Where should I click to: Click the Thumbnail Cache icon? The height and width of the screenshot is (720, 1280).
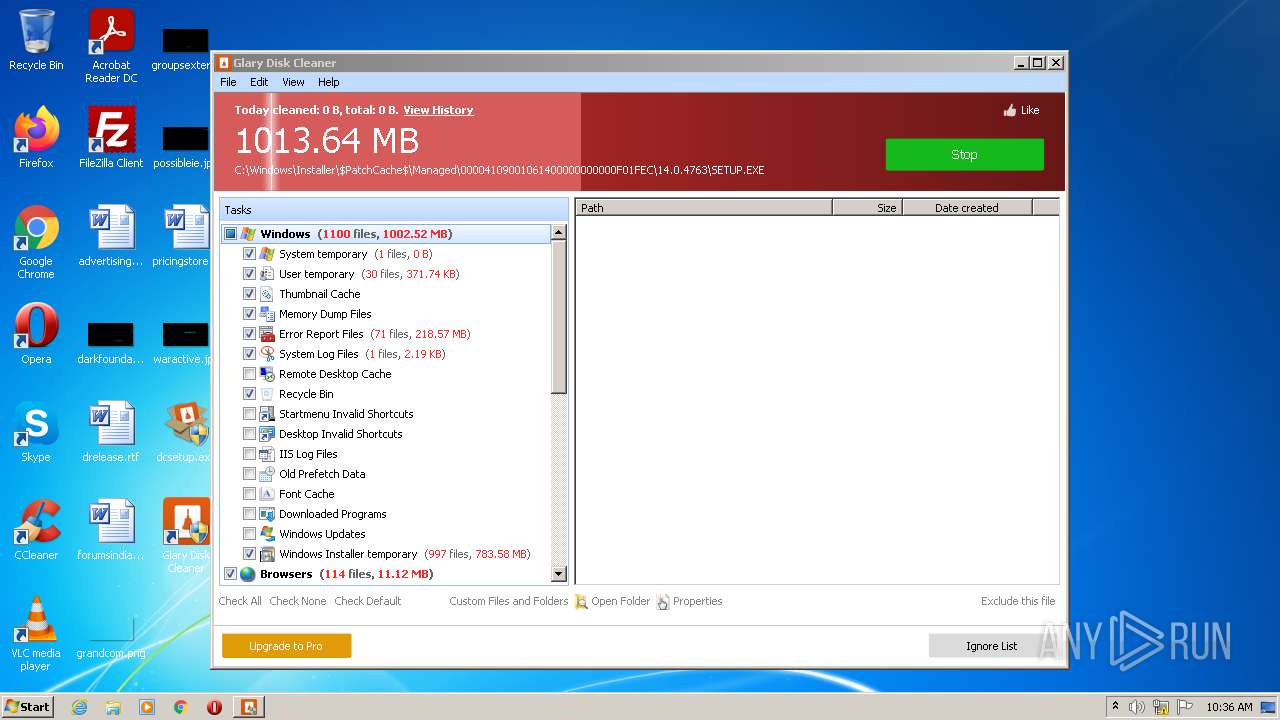(x=267, y=294)
